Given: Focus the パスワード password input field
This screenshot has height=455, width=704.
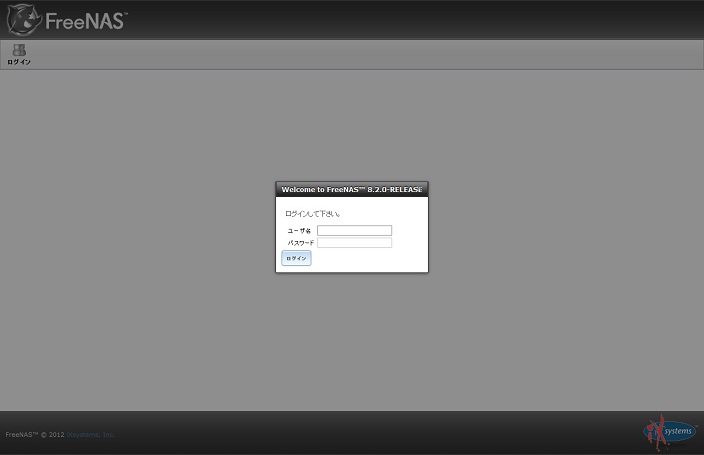Looking at the screenshot, I should pos(354,243).
